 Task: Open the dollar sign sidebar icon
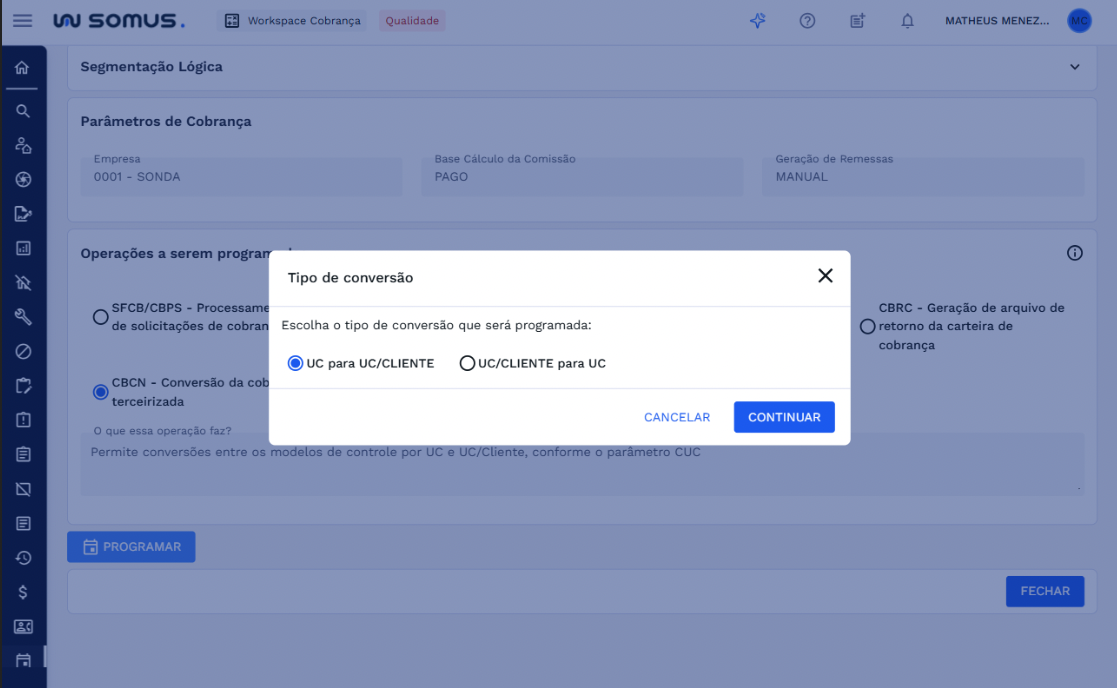pos(23,592)
